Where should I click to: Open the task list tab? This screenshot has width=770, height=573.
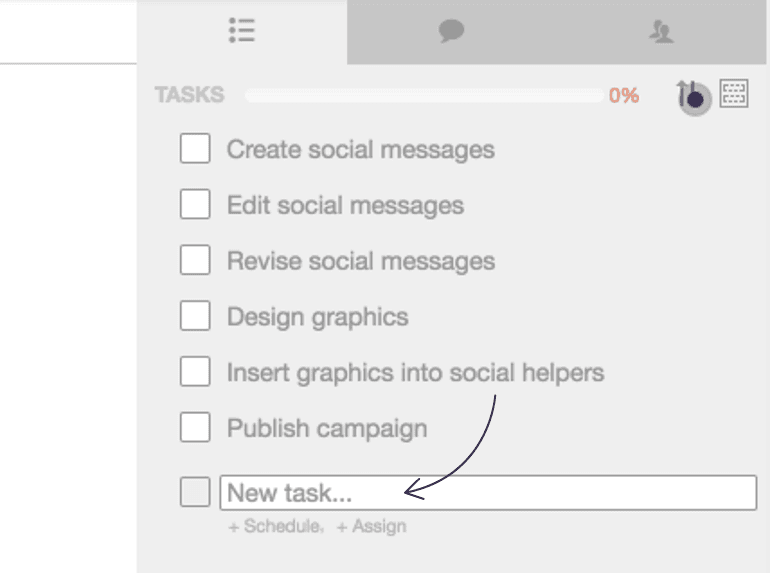[x=242, y=31]
